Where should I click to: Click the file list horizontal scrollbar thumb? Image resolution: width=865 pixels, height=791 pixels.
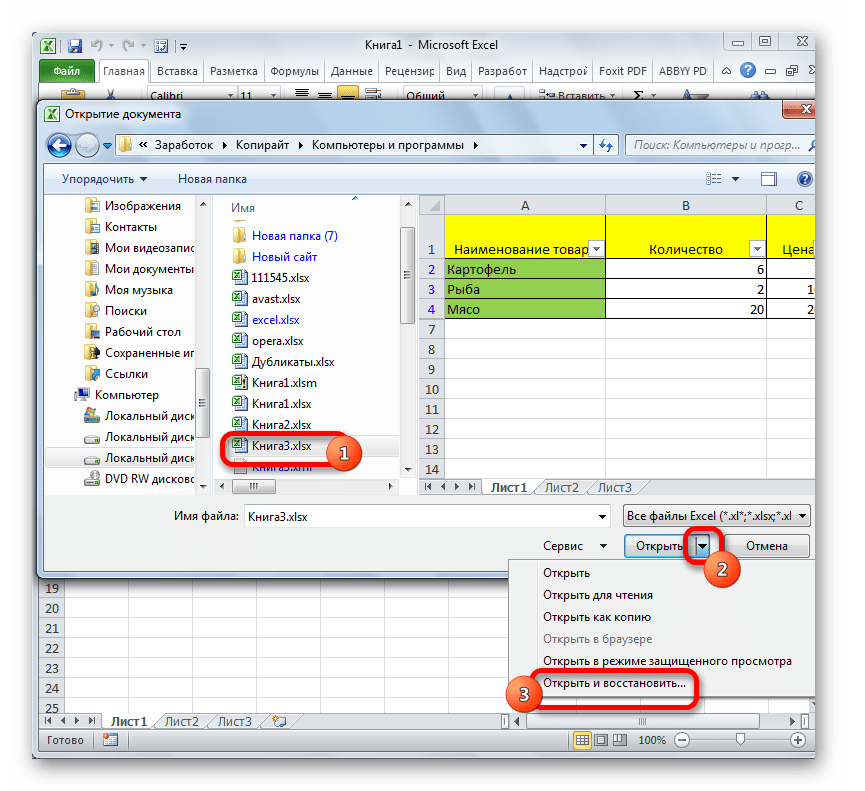pos(254,487)
